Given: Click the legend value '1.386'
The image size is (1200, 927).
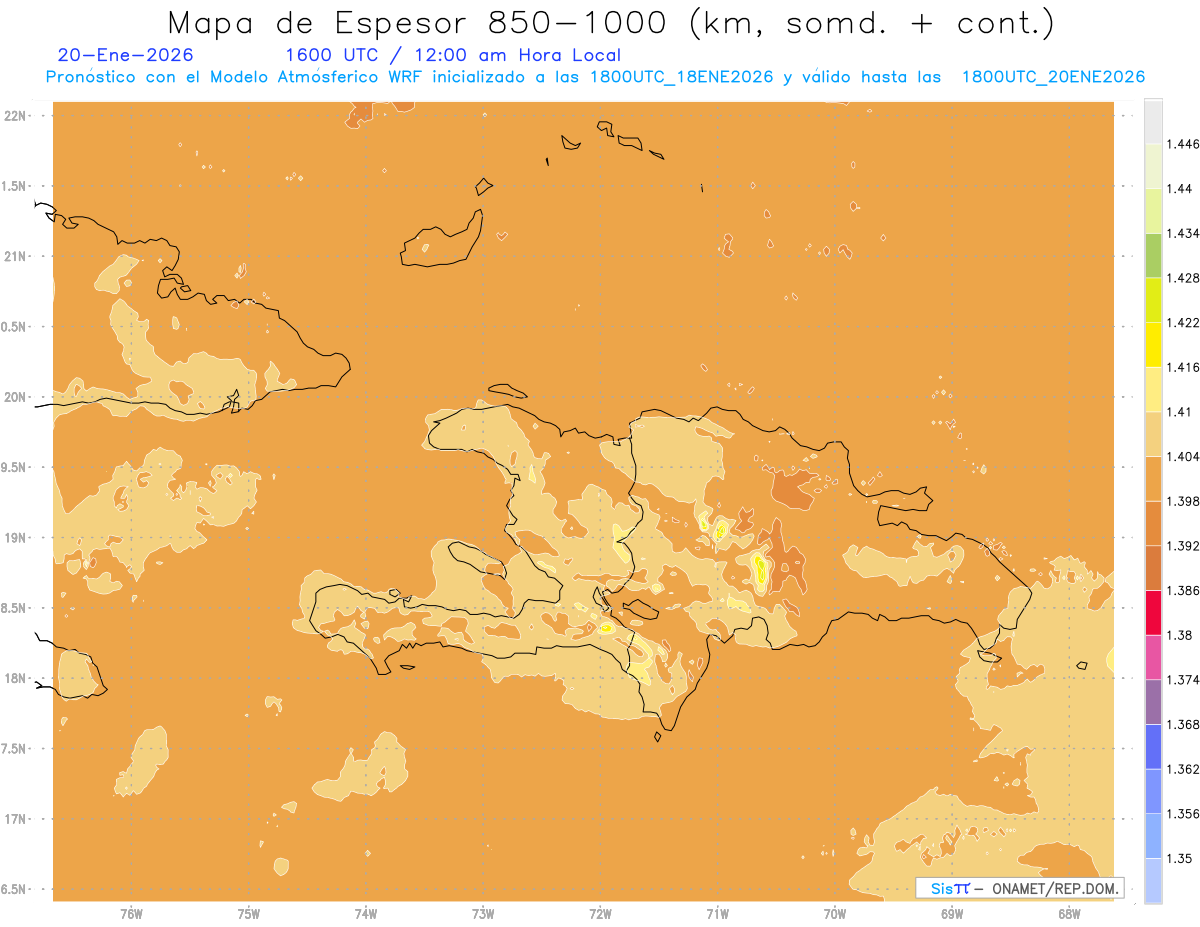Looking at the screenshot, I should coord(1183,590).
